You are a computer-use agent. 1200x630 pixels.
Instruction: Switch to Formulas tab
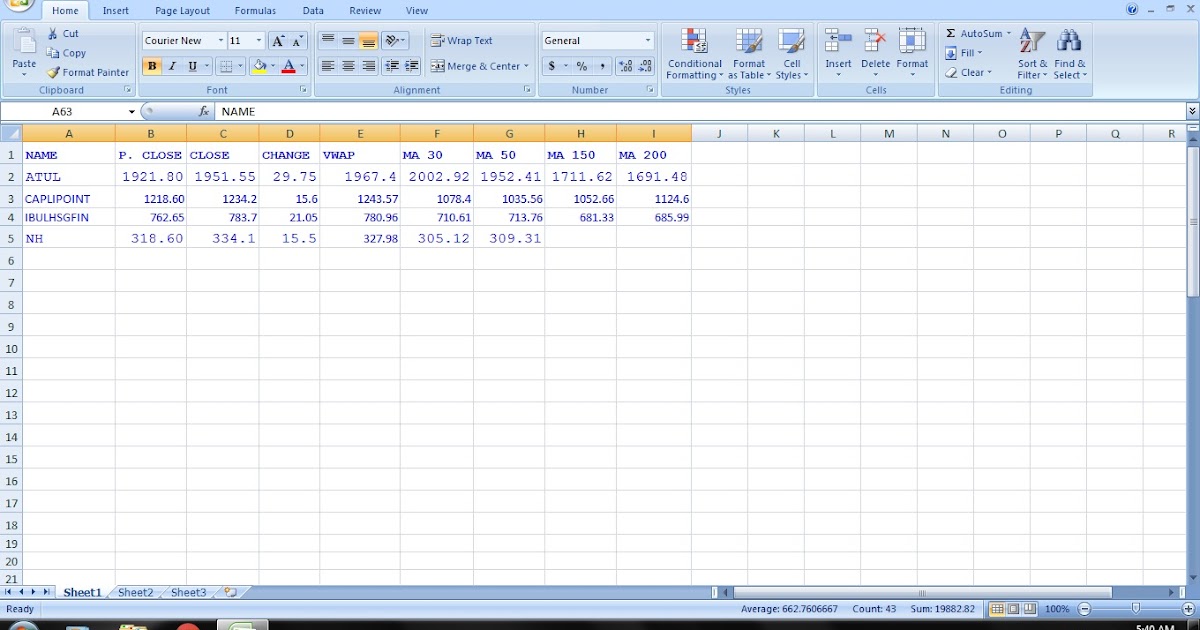pyautogui.click(x=255, y=11)
